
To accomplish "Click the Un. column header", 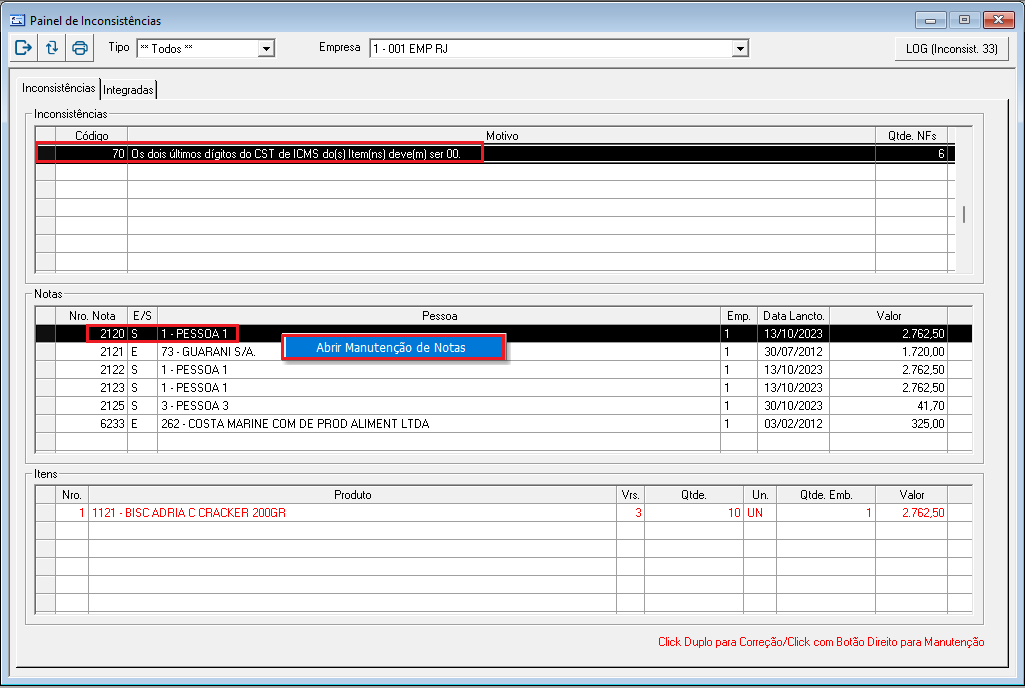I will [x=760, y=495].
